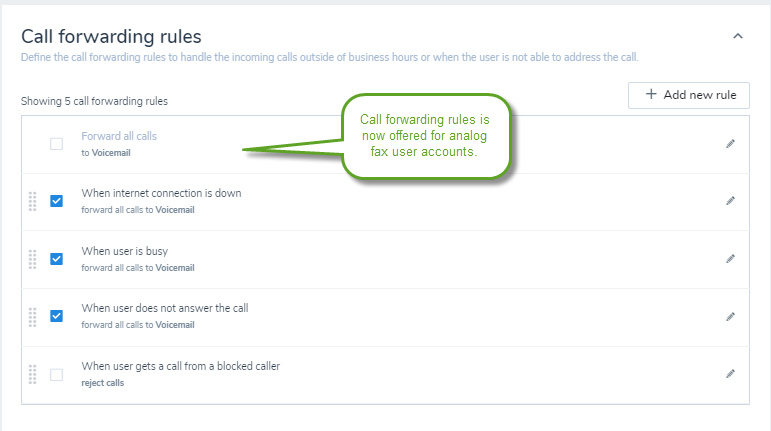Edit the When user is busy rule
The width and height of the screenshot is (771, 431).
click(730, 259)
